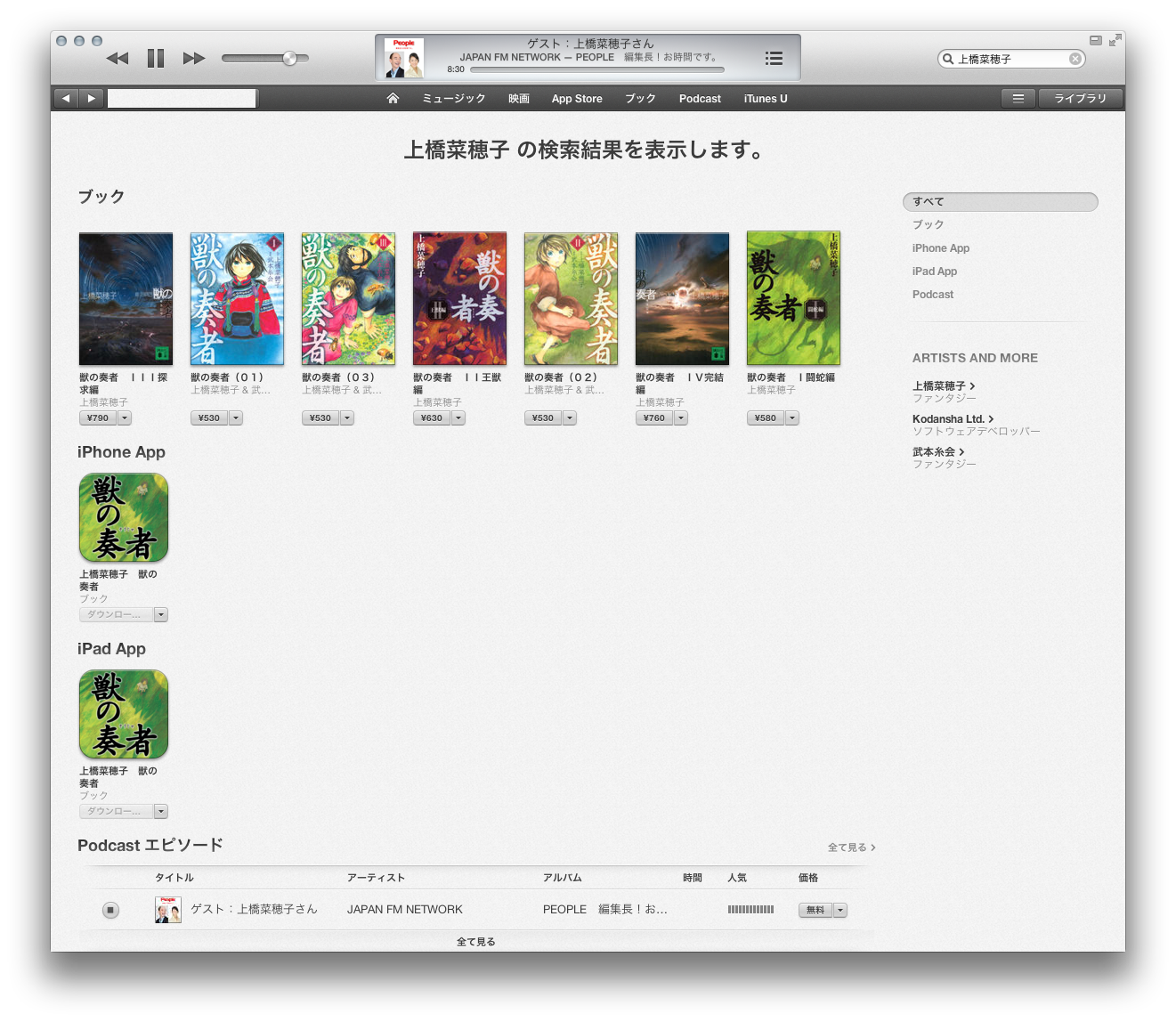1176x1022 pixels.
Task: Open the 映画 store tab
Action: pyautogui.click(x=519, y=99)
